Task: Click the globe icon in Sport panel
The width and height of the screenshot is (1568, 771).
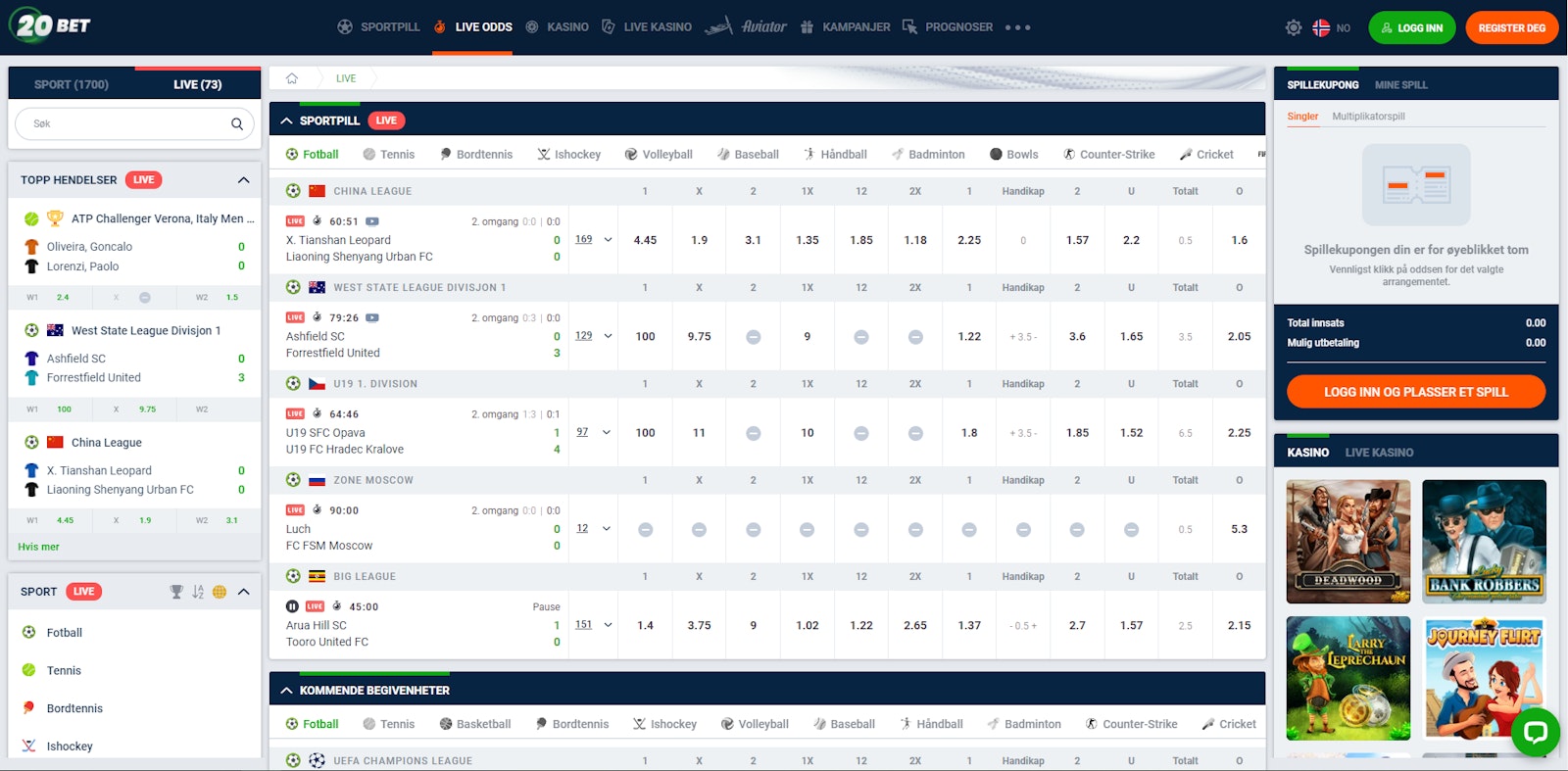Action: coord(220,592)
